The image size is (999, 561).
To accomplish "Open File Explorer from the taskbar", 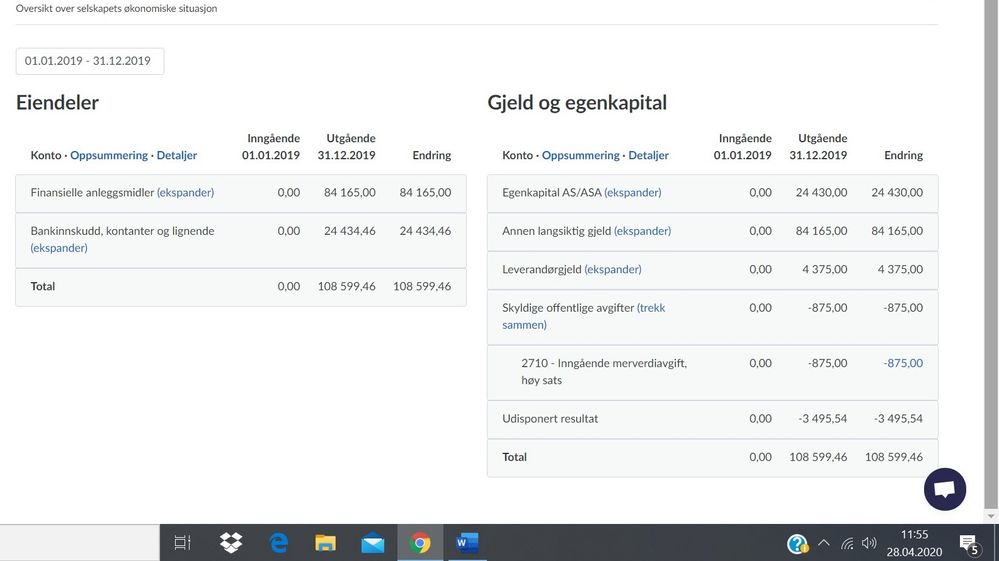I will click(325, 543).
